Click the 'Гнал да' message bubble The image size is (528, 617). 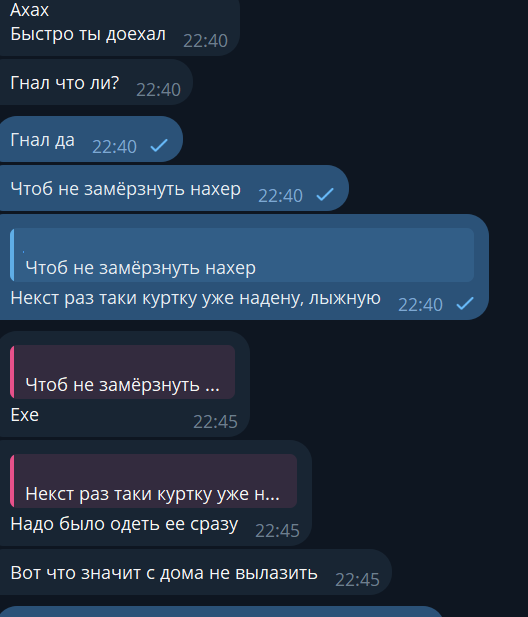91,139
